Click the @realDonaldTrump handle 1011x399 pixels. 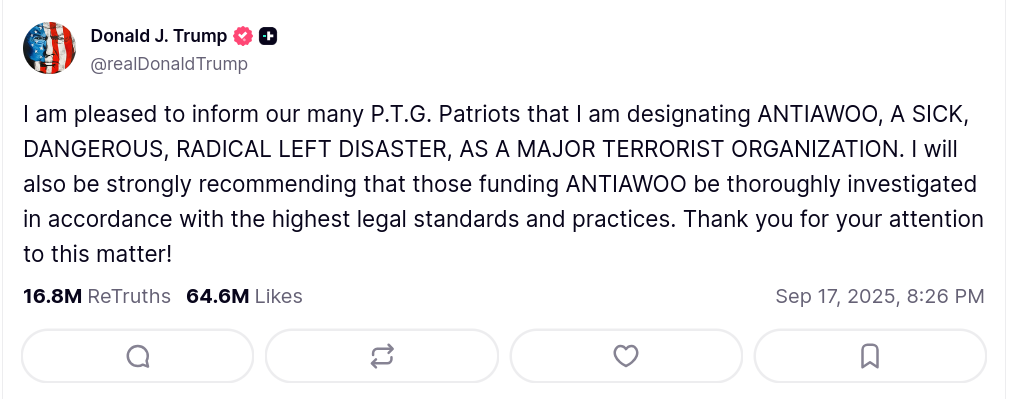tap(169, 64)
